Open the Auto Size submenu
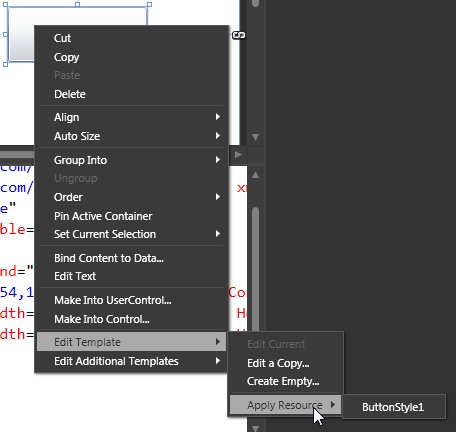 (x=131, y=136)
